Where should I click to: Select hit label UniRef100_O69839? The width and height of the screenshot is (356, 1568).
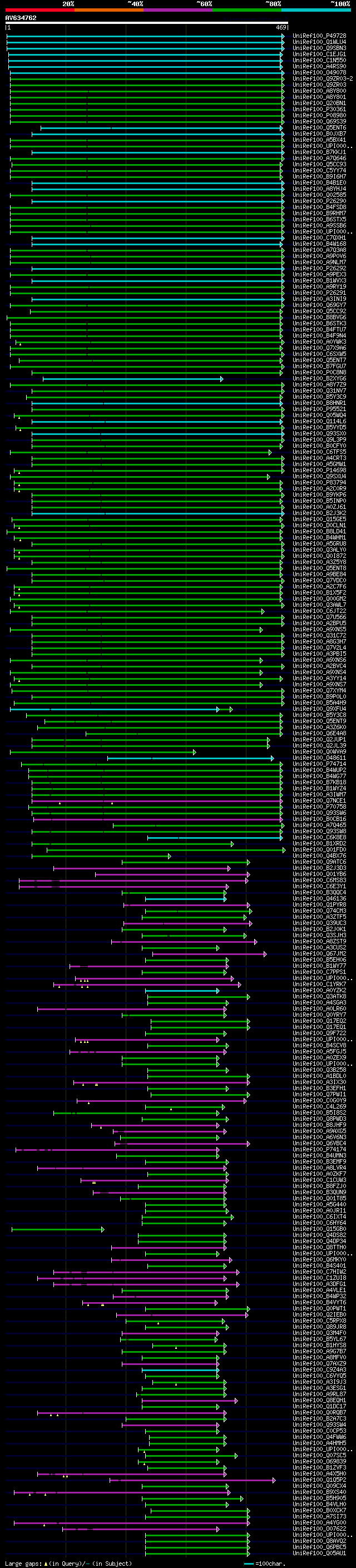pos(319,1461)
